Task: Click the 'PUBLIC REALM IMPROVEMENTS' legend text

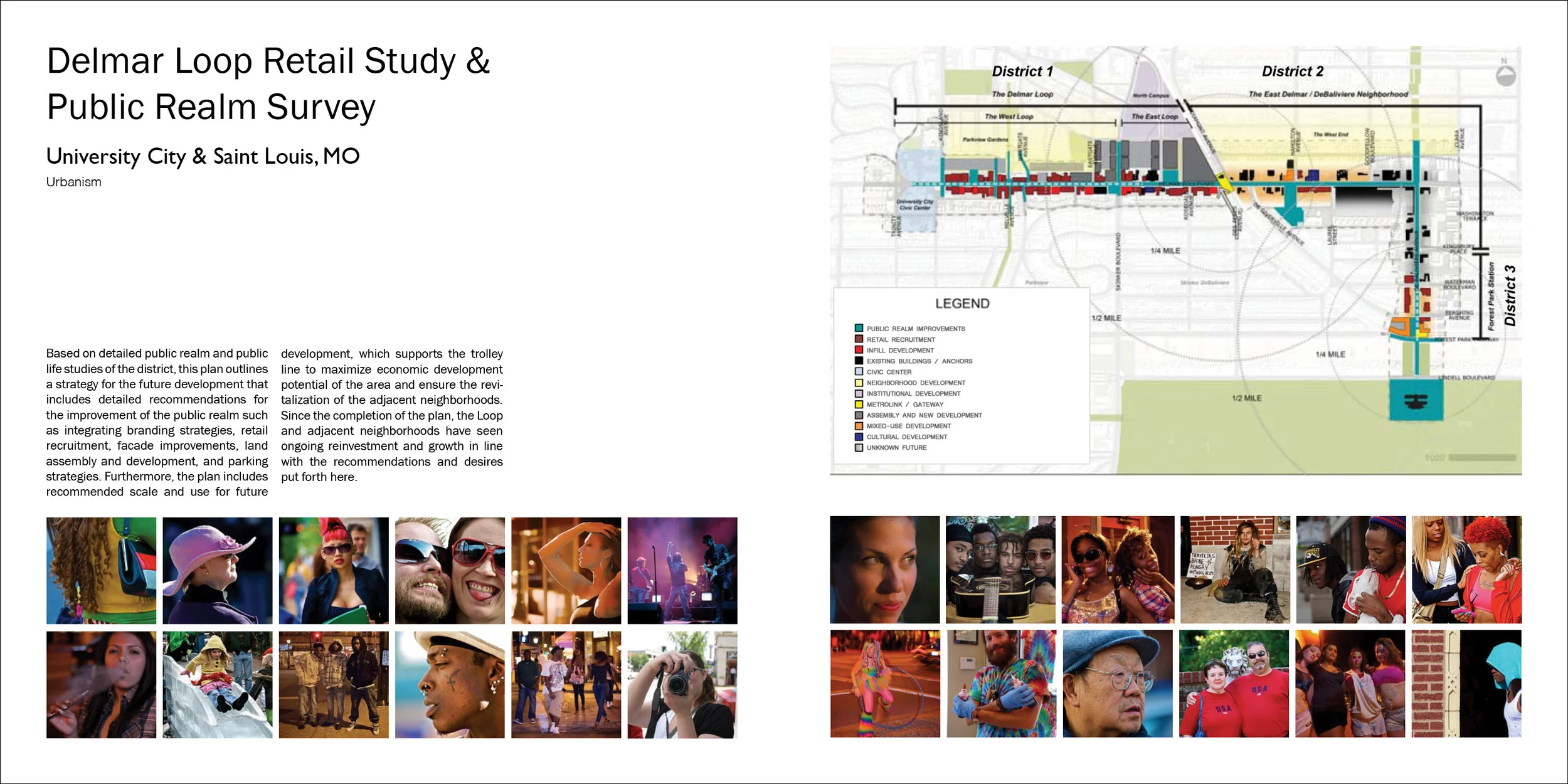Action: click(x=916, y=329)
